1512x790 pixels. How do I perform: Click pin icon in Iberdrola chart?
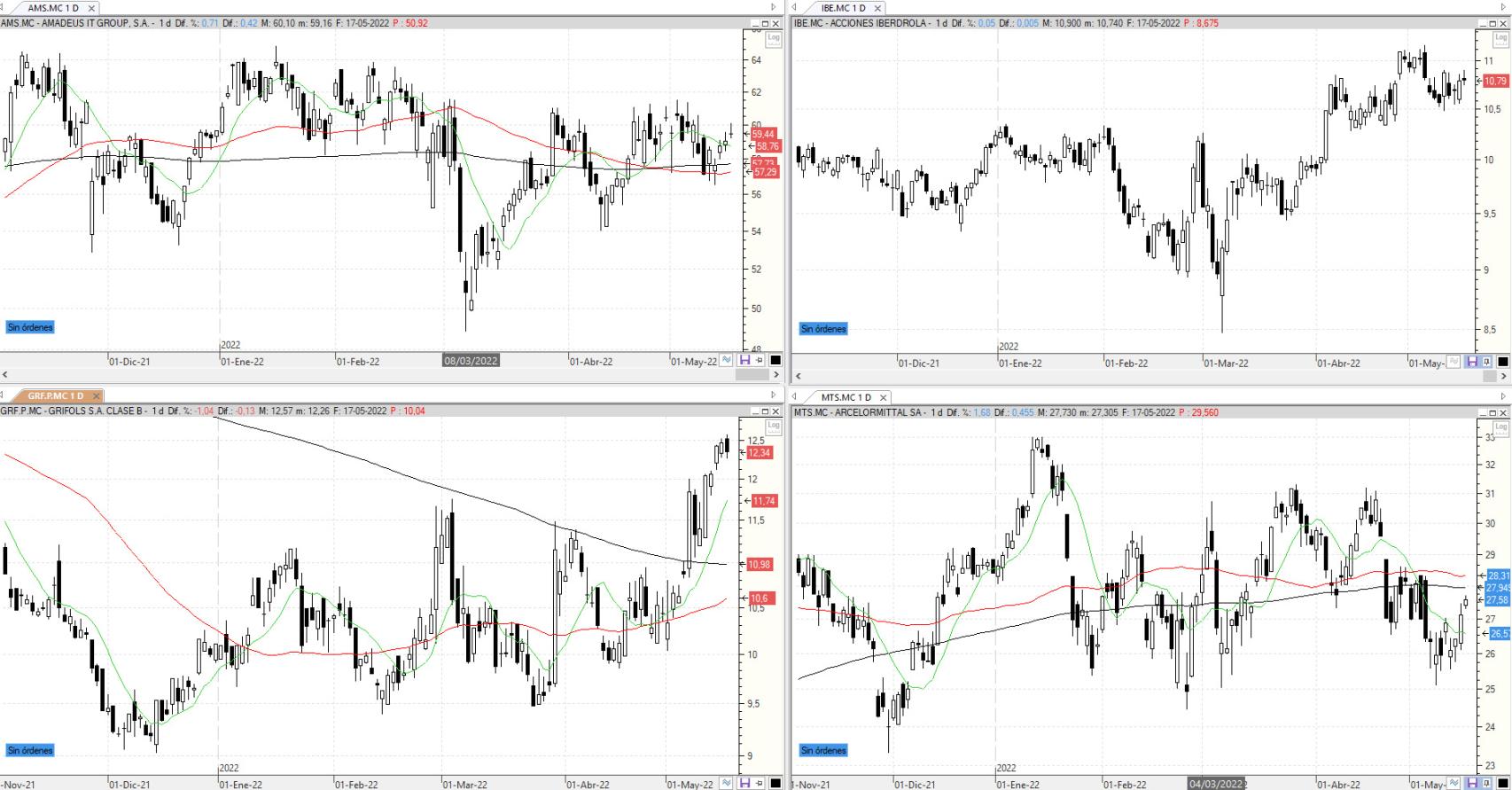tap(1486, 362)
